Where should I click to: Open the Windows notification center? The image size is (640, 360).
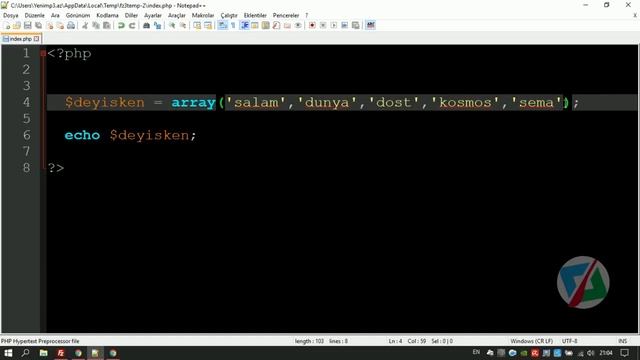[624, 353]
